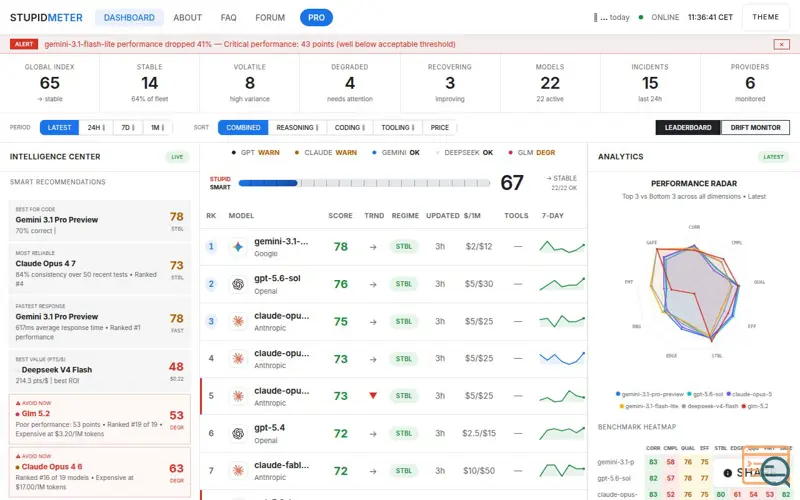Click the Google icon for gemini-3.1 row
Viewport: 800px width, 500px height.
click(x=238, y=247)
